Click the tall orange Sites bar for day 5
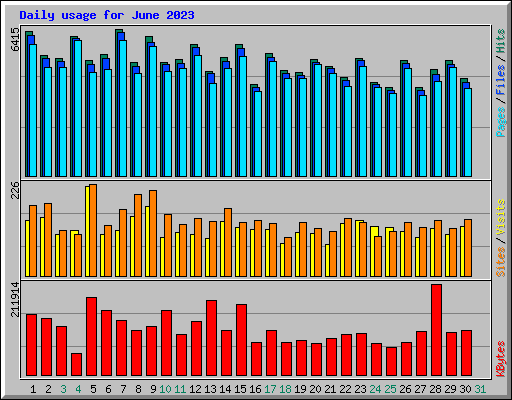The height and width of the screenshot is (400, 512). pos(93,230)
